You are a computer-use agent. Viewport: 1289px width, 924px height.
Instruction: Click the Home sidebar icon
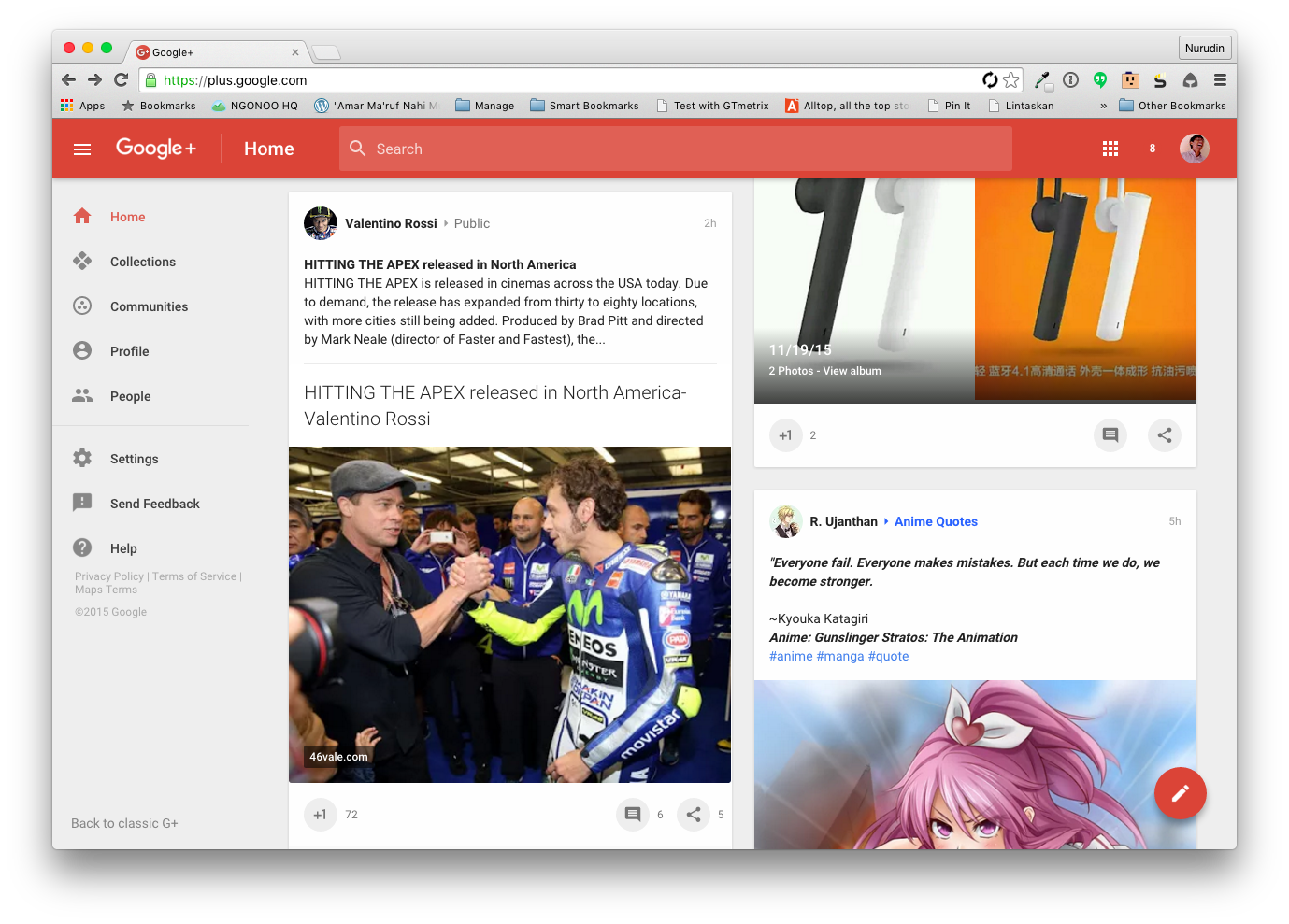[x=82, y=217]
